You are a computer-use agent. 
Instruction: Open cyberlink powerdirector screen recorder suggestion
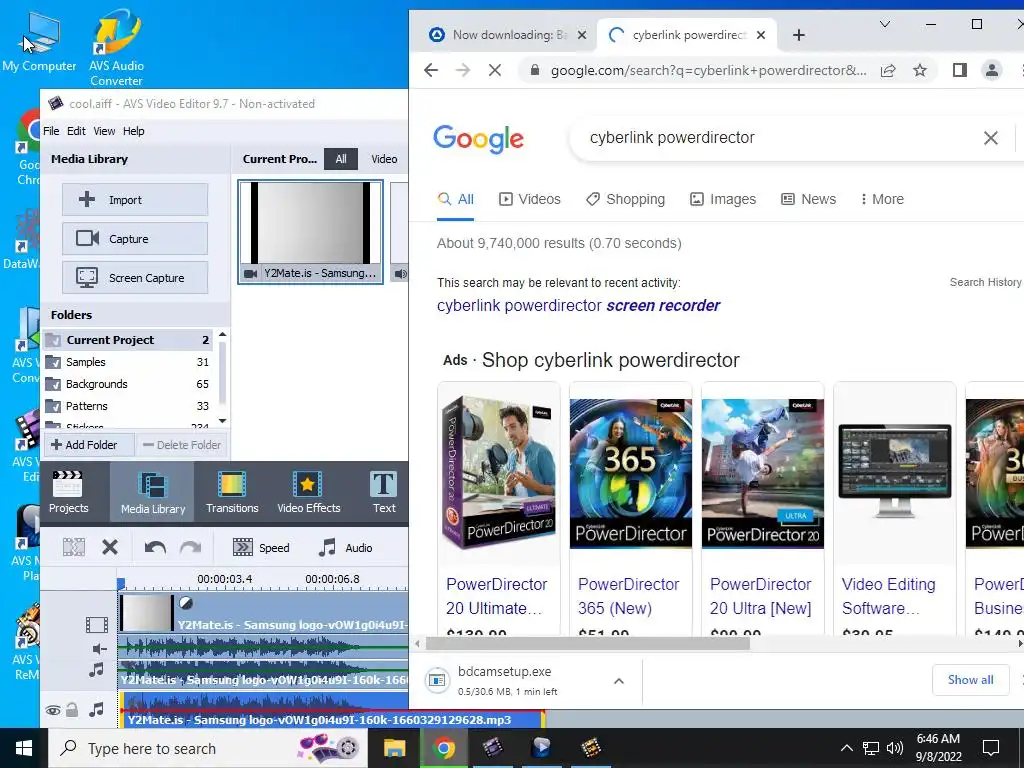(578, 306)
